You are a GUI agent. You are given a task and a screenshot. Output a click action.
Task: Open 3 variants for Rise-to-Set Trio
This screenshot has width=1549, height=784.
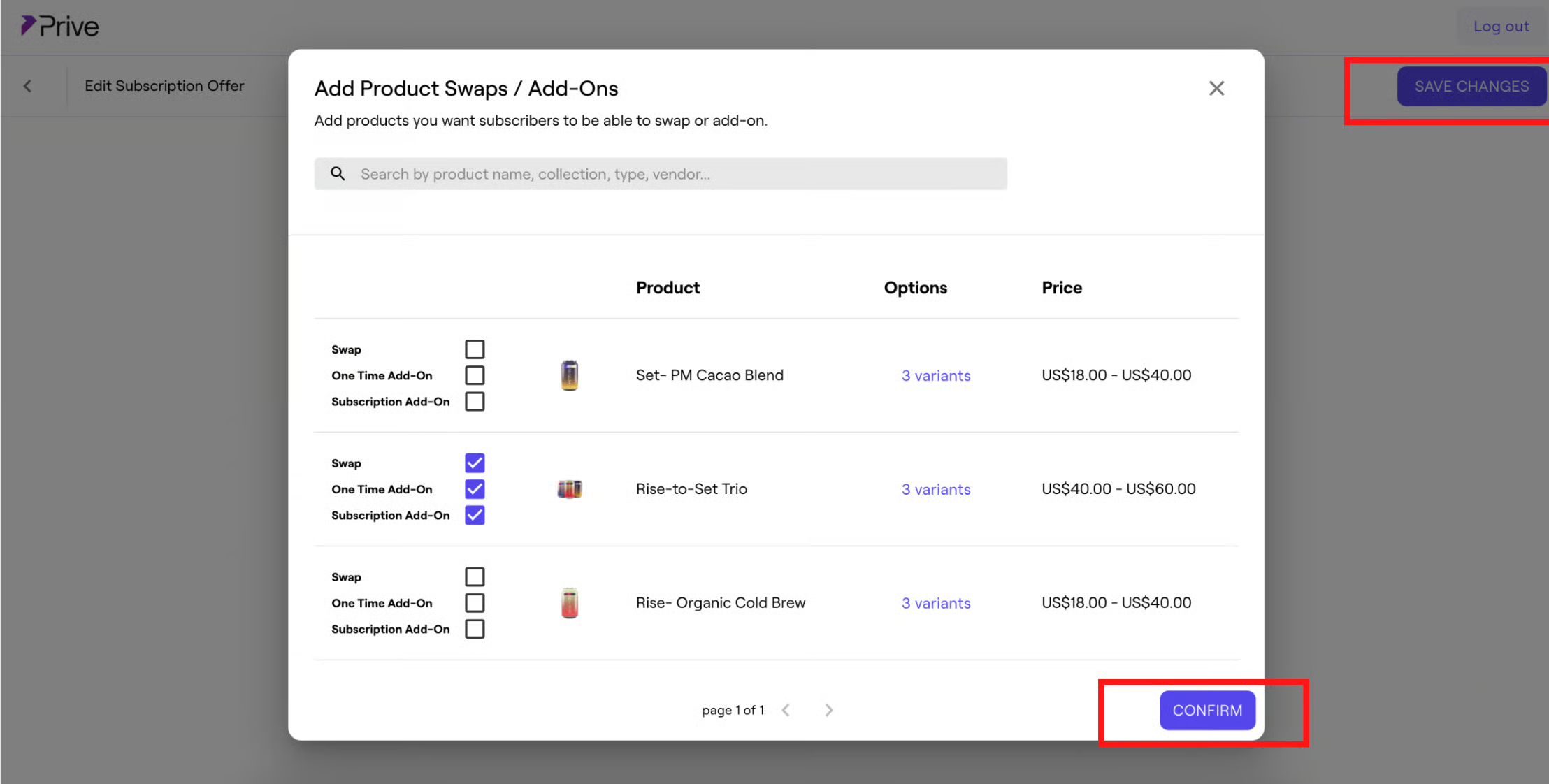tap(935, 489)
